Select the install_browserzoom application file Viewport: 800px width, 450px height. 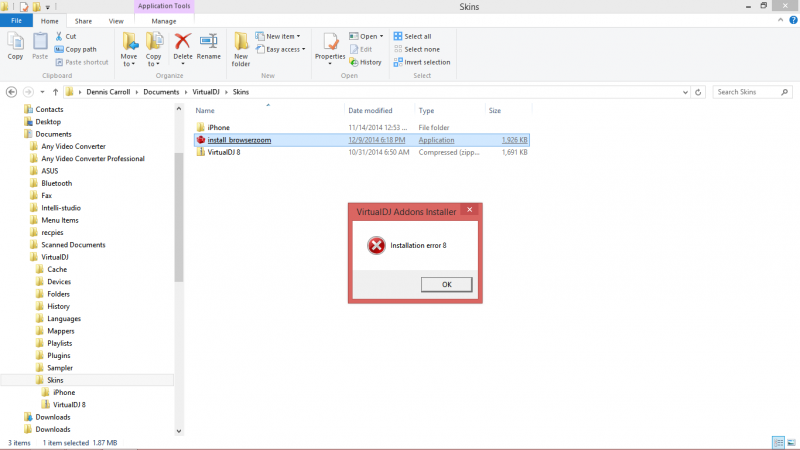click(362, 140)
